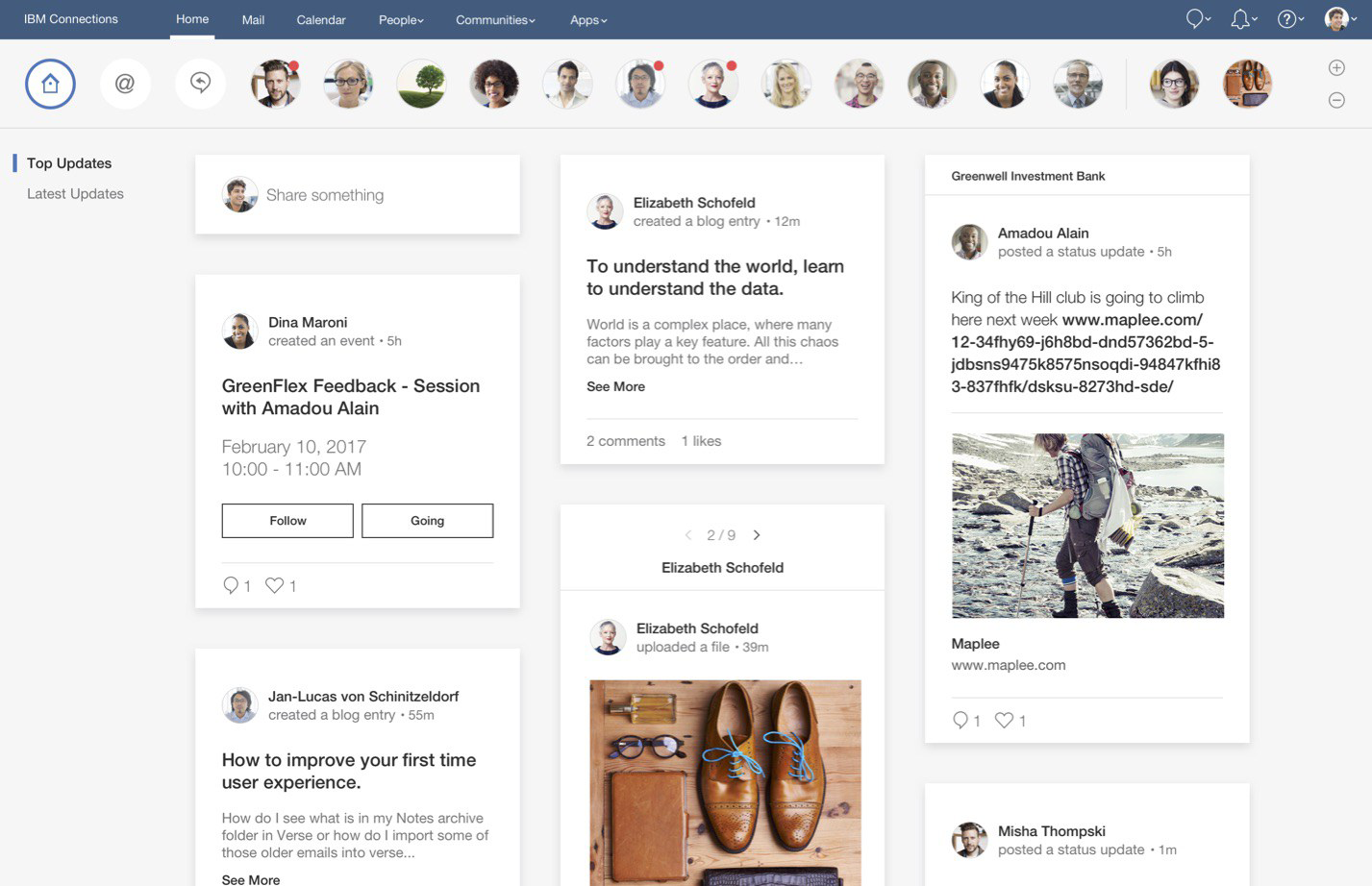Open the help question mark menu
Viewport: 1372px width, 886px height.
(1288, 19)
